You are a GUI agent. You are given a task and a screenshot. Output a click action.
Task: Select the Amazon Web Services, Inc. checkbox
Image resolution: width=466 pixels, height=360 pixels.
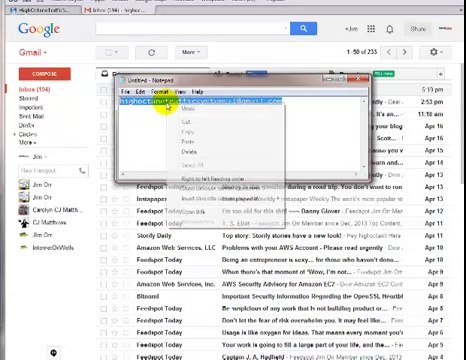[x=104, y=285]
